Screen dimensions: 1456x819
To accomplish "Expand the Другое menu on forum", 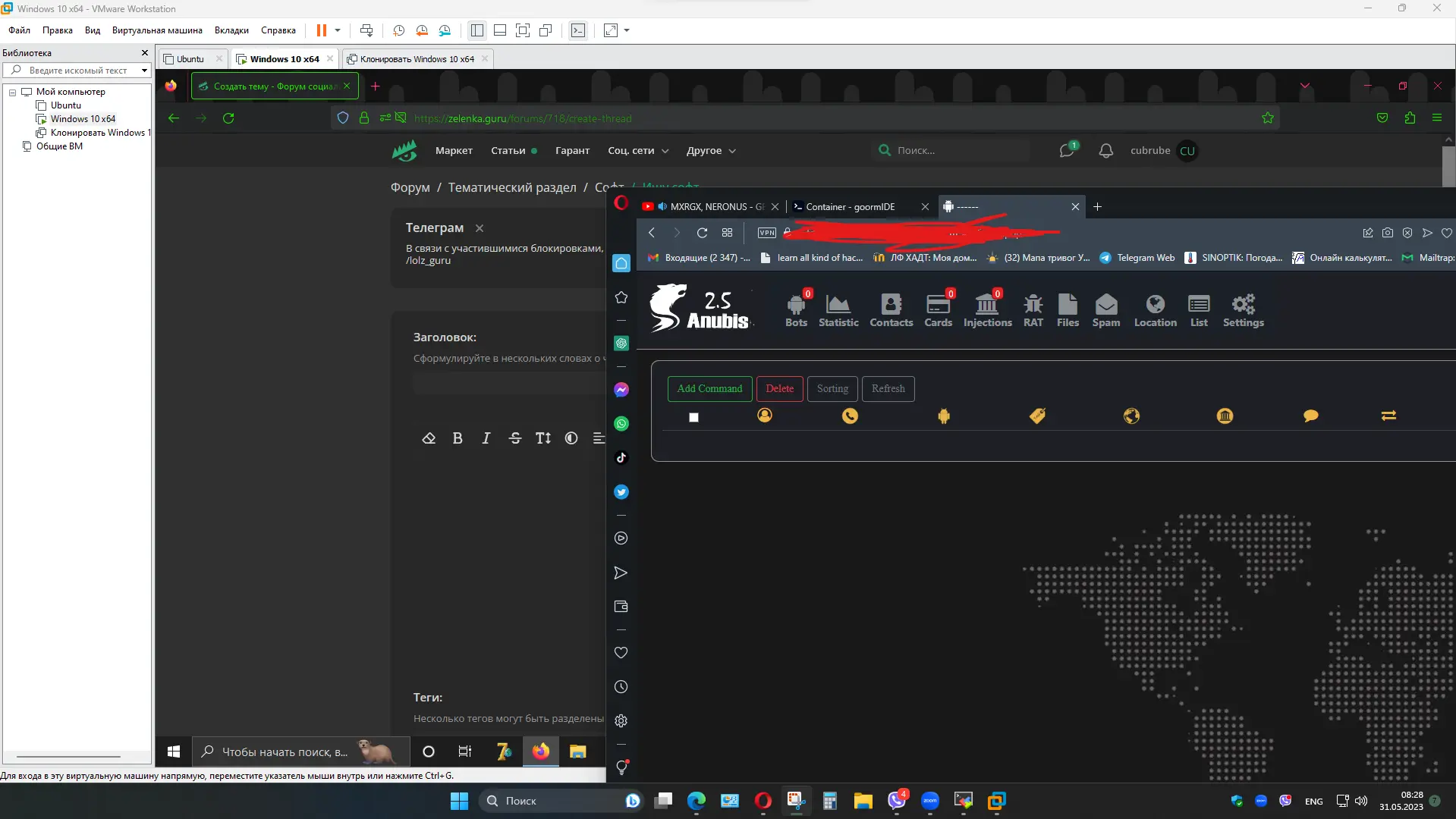I will pos(711,151).
